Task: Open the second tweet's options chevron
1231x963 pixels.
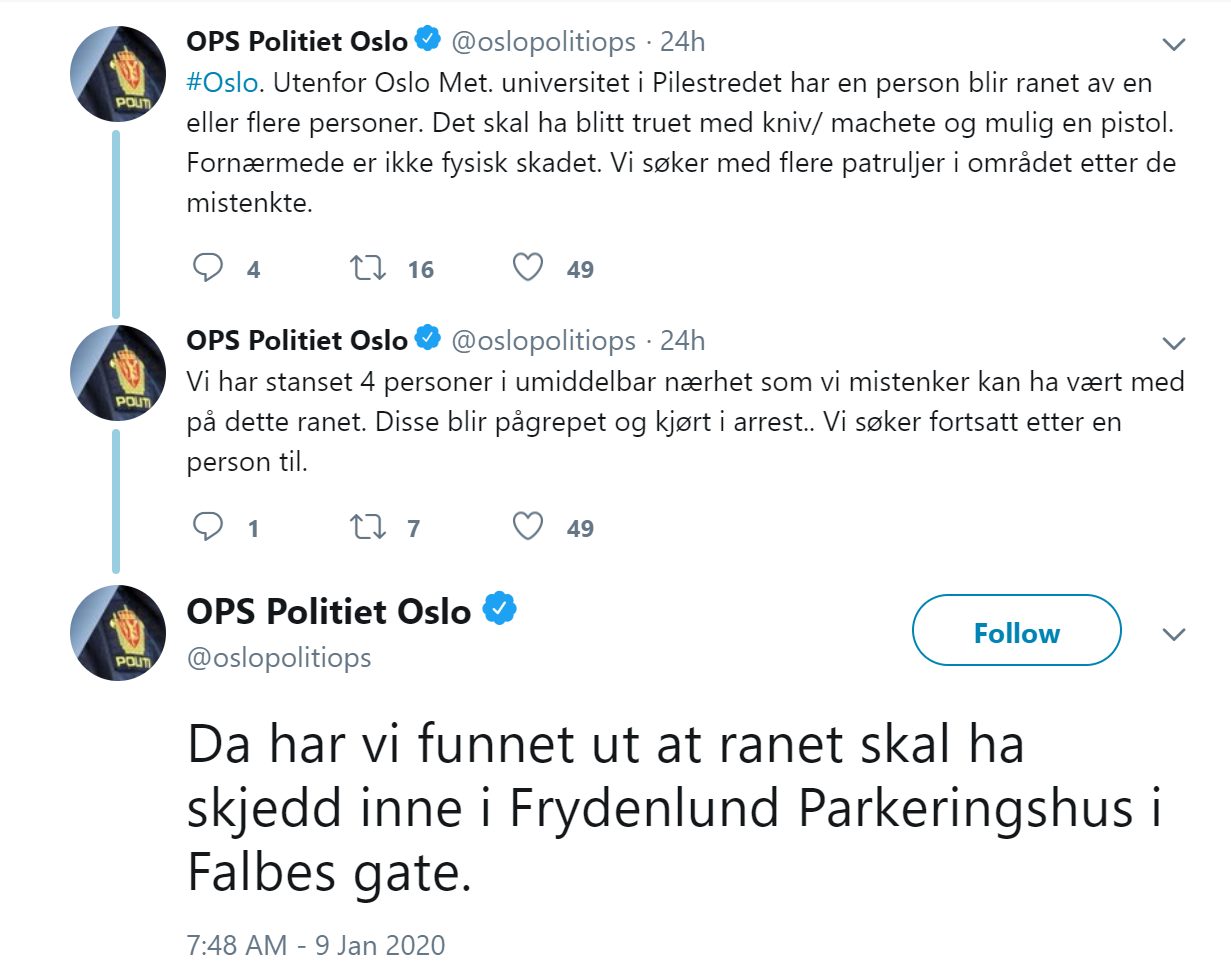Action: coord(1173,343)
